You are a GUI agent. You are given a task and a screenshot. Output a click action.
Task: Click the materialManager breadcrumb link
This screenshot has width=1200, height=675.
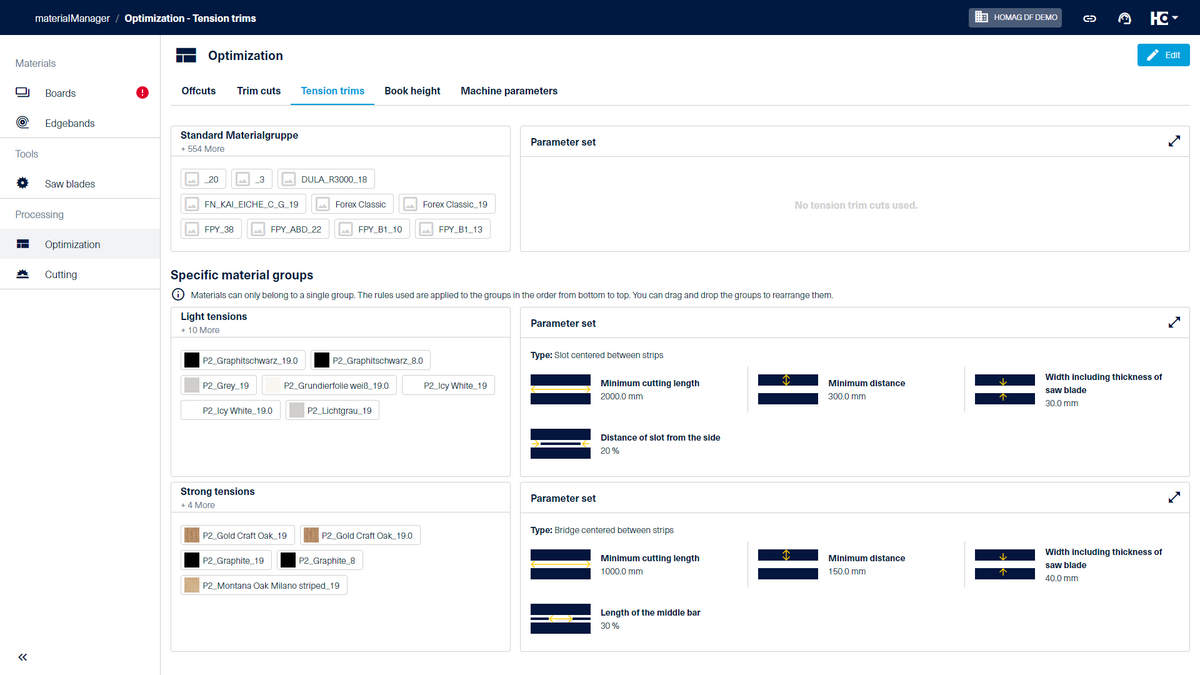pyautogui.click(x=70, y=18)
